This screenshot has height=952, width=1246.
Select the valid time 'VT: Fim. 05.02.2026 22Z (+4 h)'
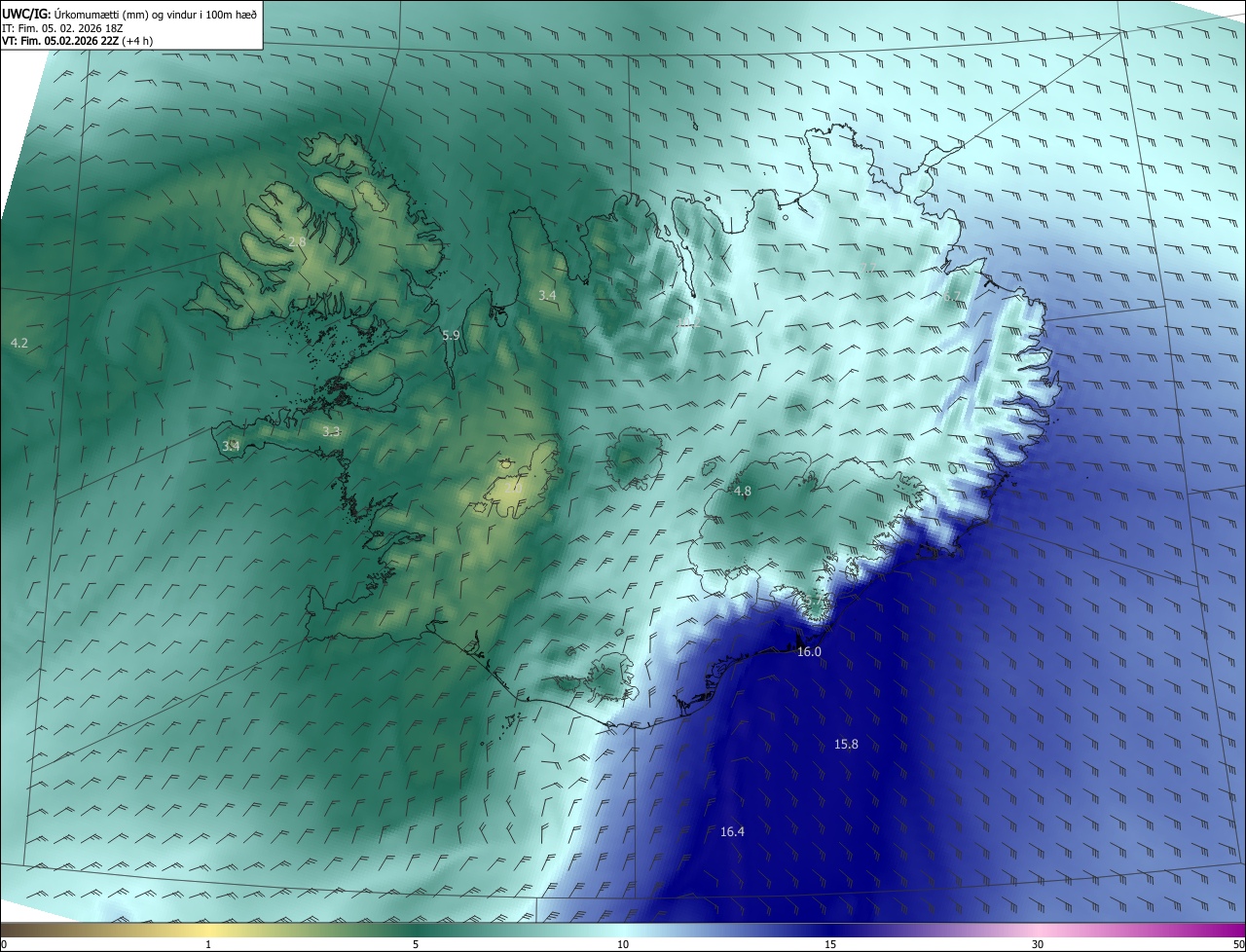(x=78, y=41)
